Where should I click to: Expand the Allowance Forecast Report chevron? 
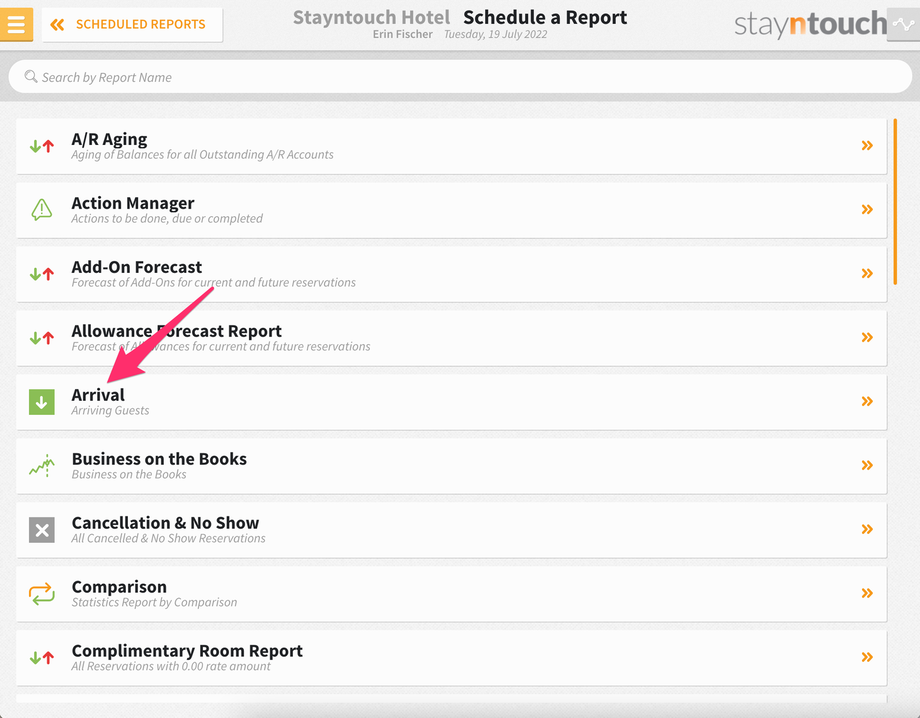coord(867,337)
